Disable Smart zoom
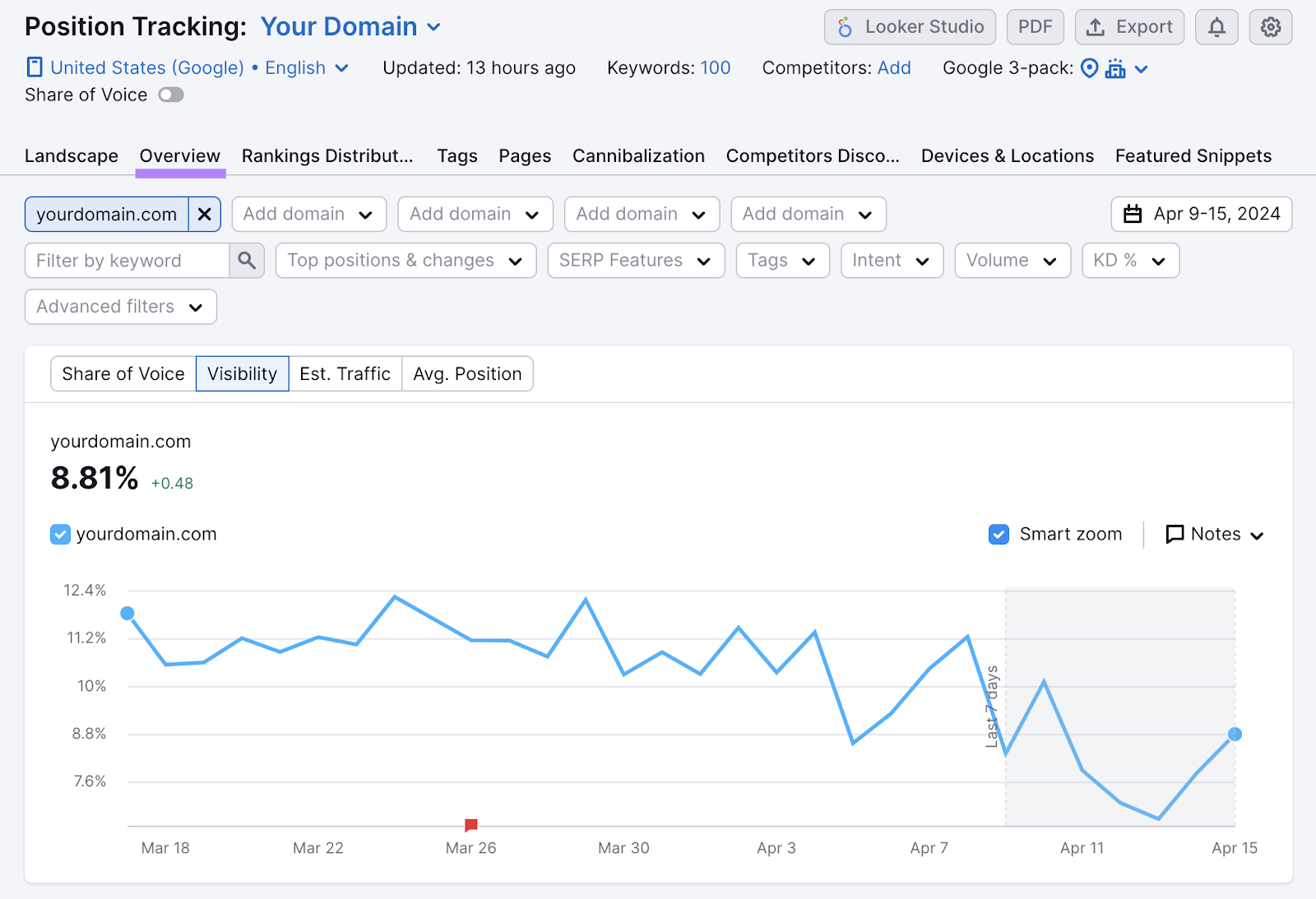The height and width of the screenshot is (899, 1316). coord(999,534)
